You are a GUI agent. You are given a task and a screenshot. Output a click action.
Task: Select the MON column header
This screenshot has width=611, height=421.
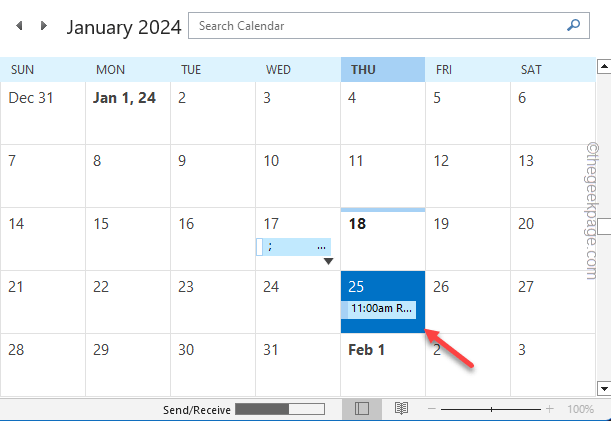pyautogui.click(x=128, y=70)
